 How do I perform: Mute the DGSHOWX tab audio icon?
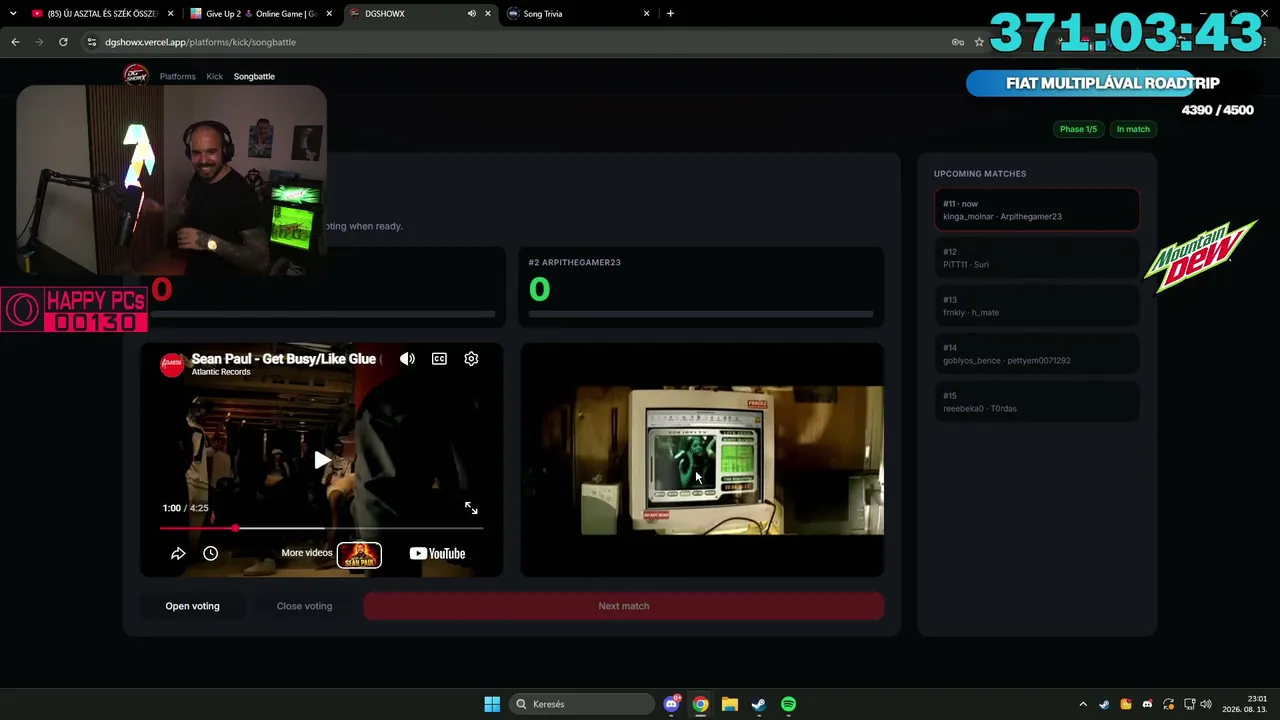coord(471,14)
